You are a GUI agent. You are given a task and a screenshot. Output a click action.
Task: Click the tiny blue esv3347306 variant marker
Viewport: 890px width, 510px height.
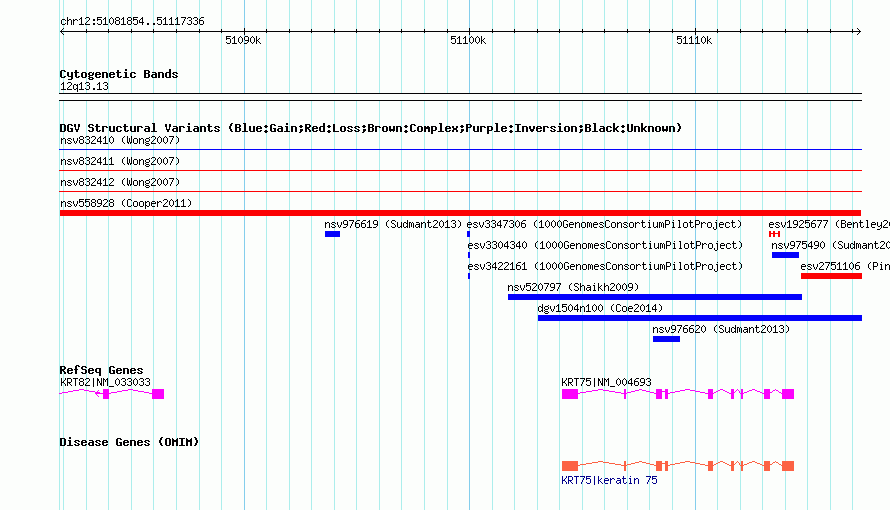pyautogui.click(x=468, y=234)
